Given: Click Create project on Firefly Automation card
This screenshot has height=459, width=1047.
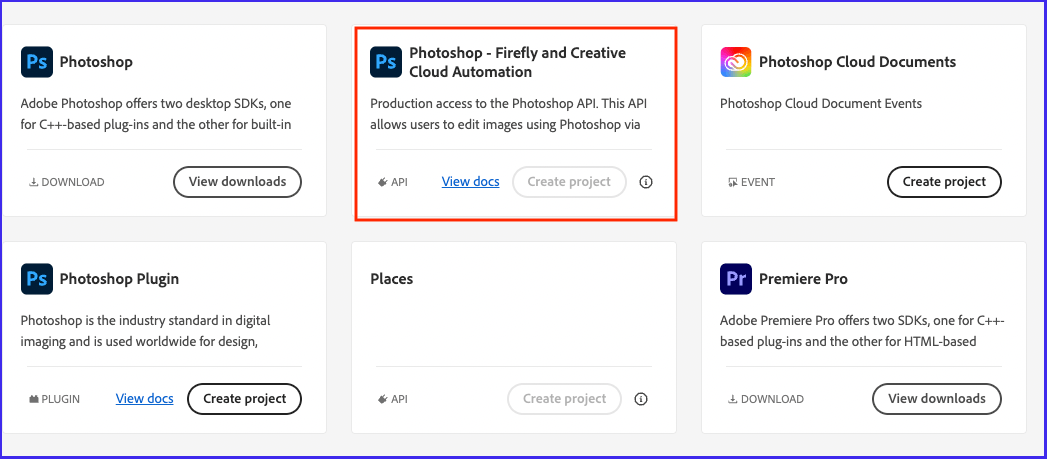Looking at the screenshot, I should [569, 182].
